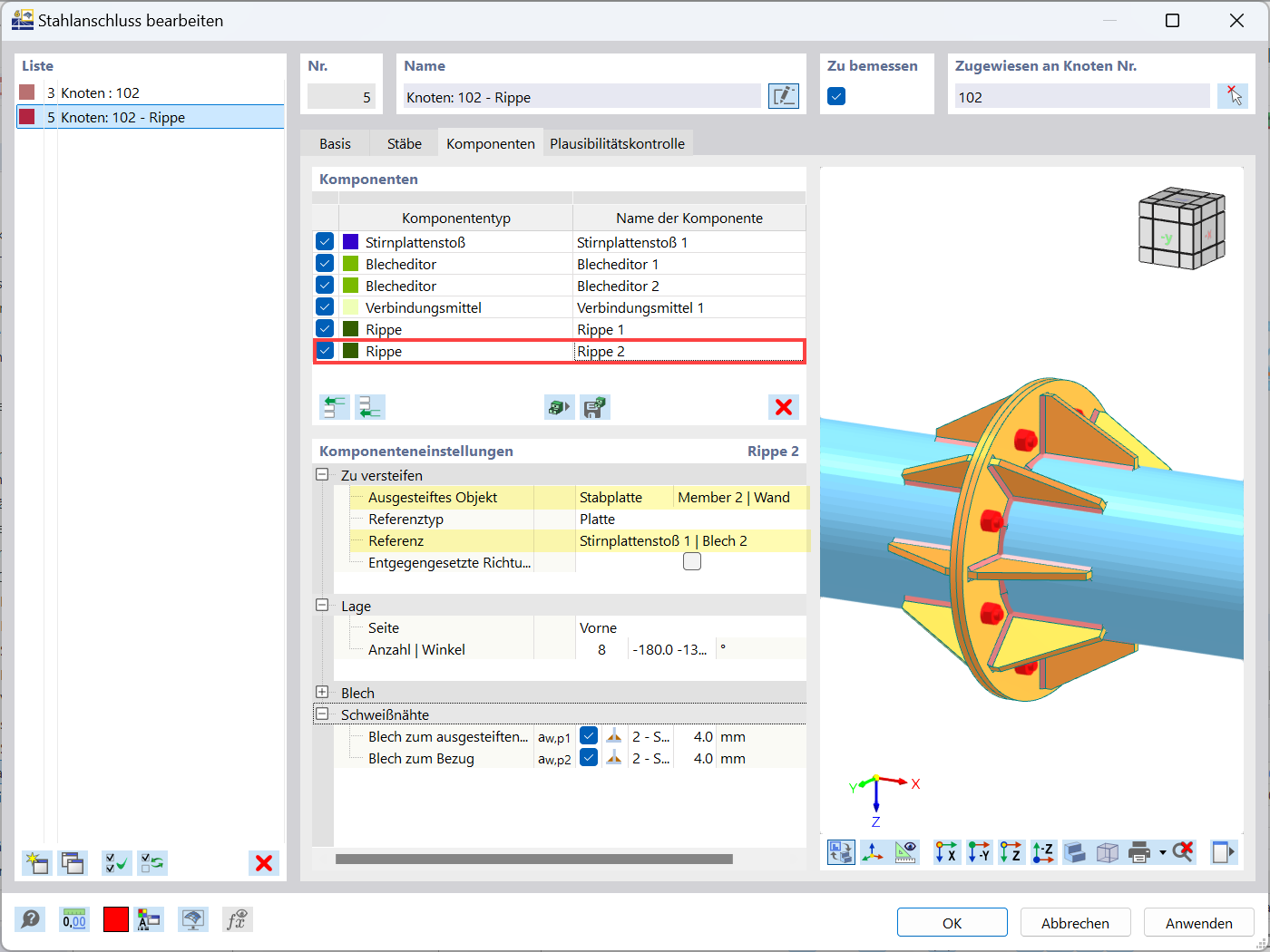Image resolution: width=1270 pixels, height=952 pixels.
Task: Click the view mode switch icon in preview
Action: coord(841,852)
